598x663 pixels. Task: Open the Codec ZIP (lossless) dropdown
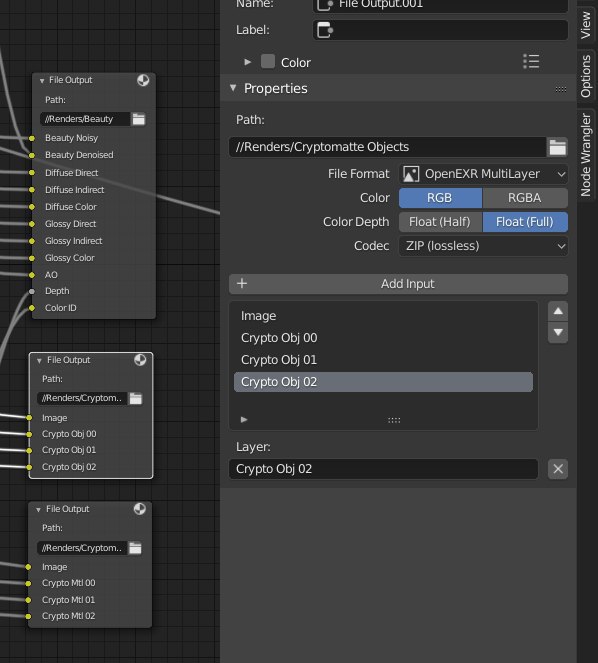point(483,246)
